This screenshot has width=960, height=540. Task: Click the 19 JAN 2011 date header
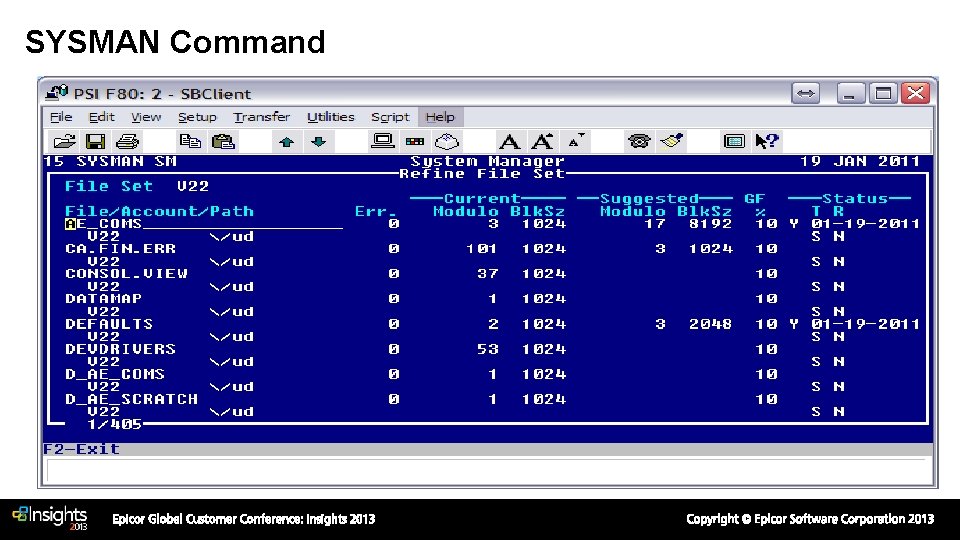[x=860, y=161]
